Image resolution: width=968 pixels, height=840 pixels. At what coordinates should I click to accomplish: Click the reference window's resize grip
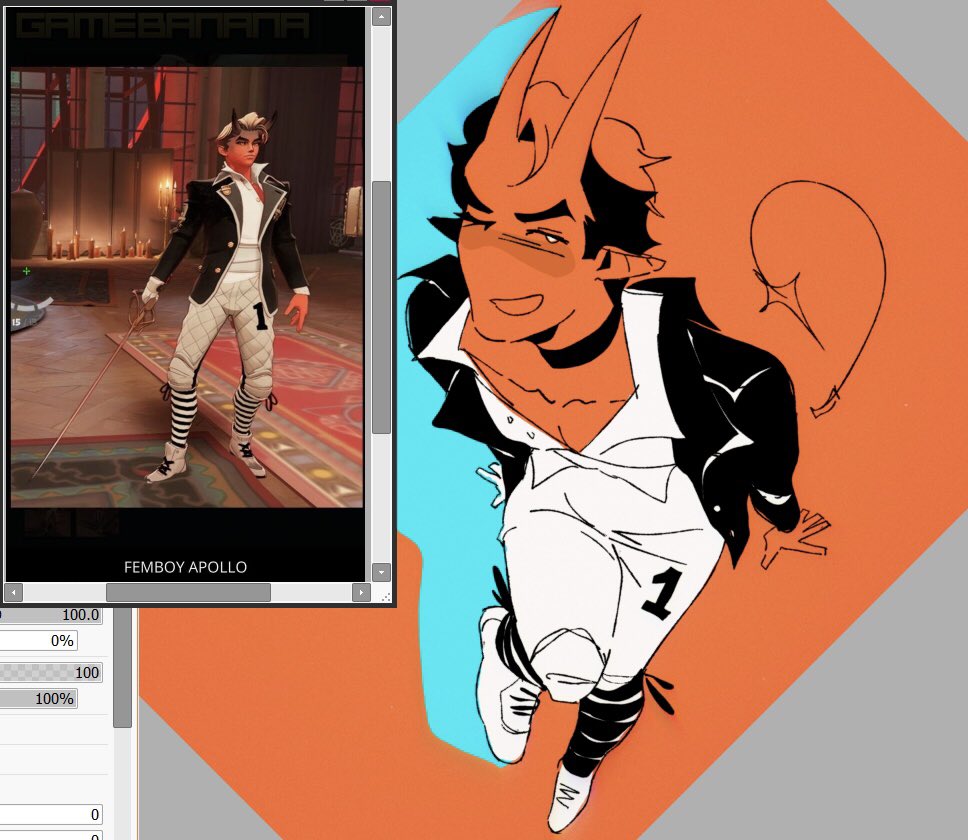[385, 596]
